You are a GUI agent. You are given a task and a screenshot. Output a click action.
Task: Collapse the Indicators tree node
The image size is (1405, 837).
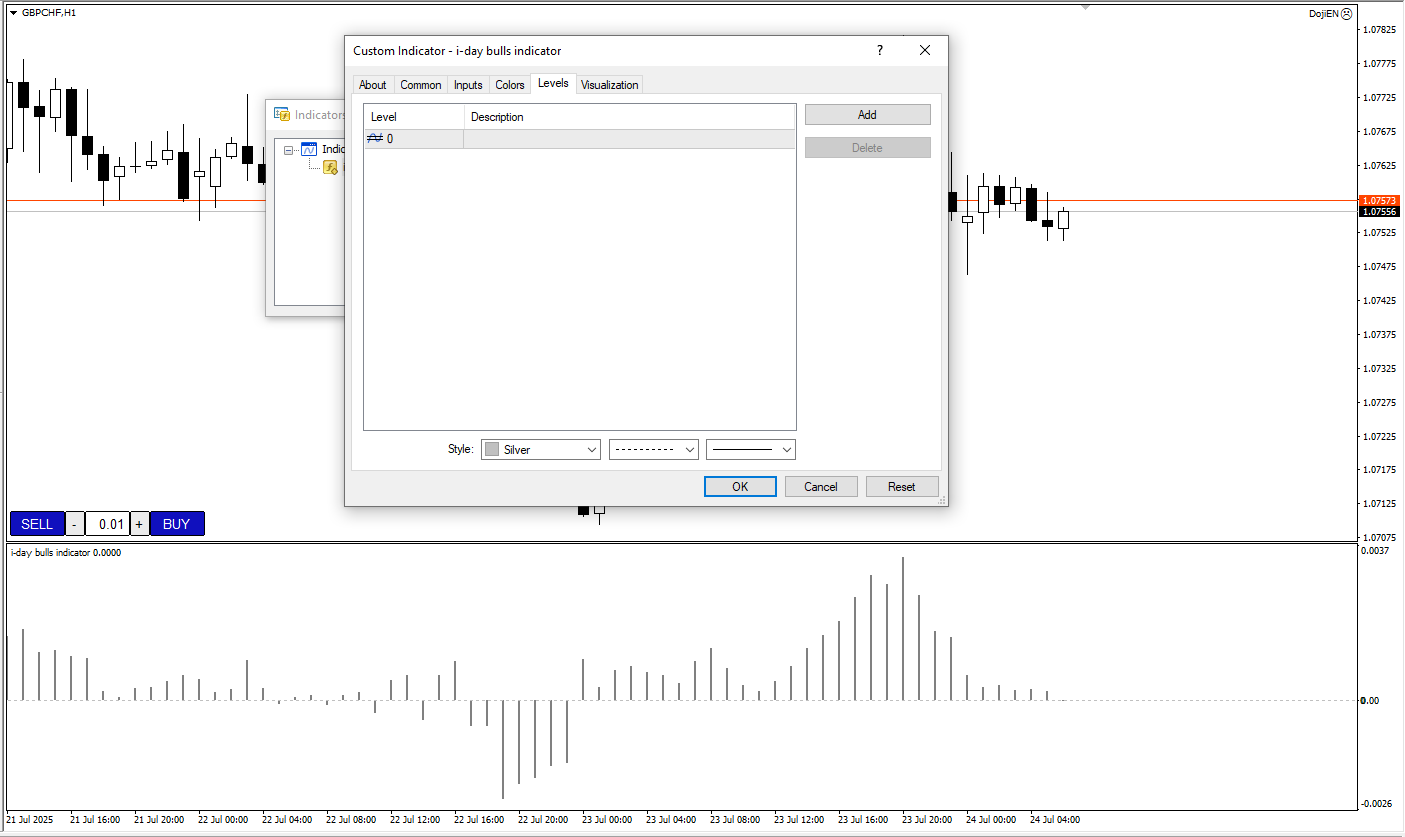tap(289, 150)
